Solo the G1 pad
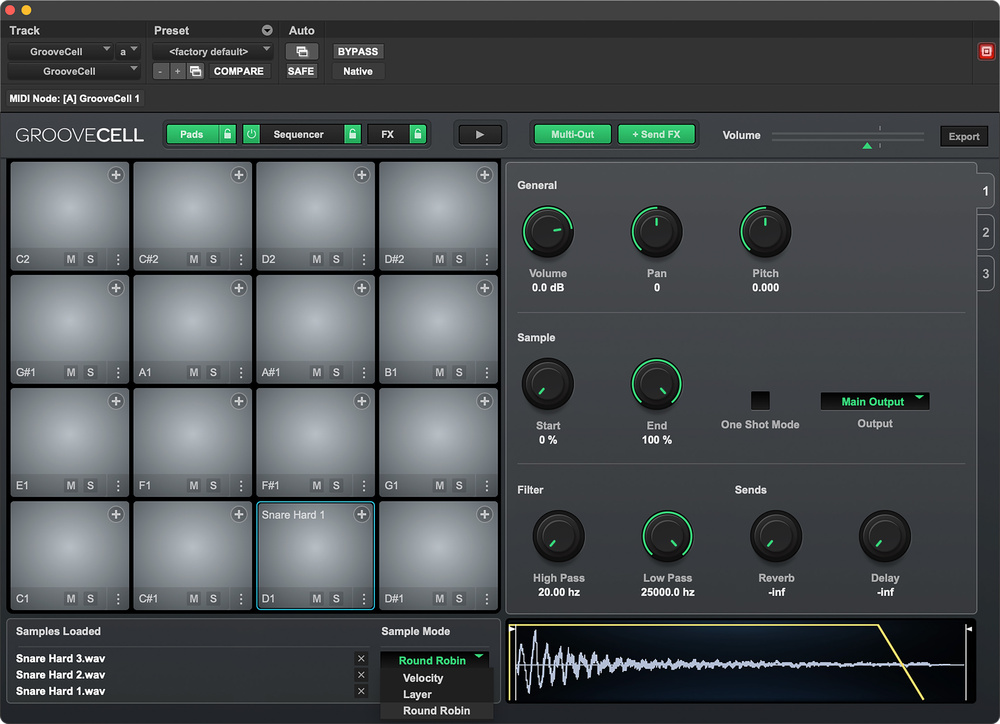The image size is (1000, 724). (459, 486)
